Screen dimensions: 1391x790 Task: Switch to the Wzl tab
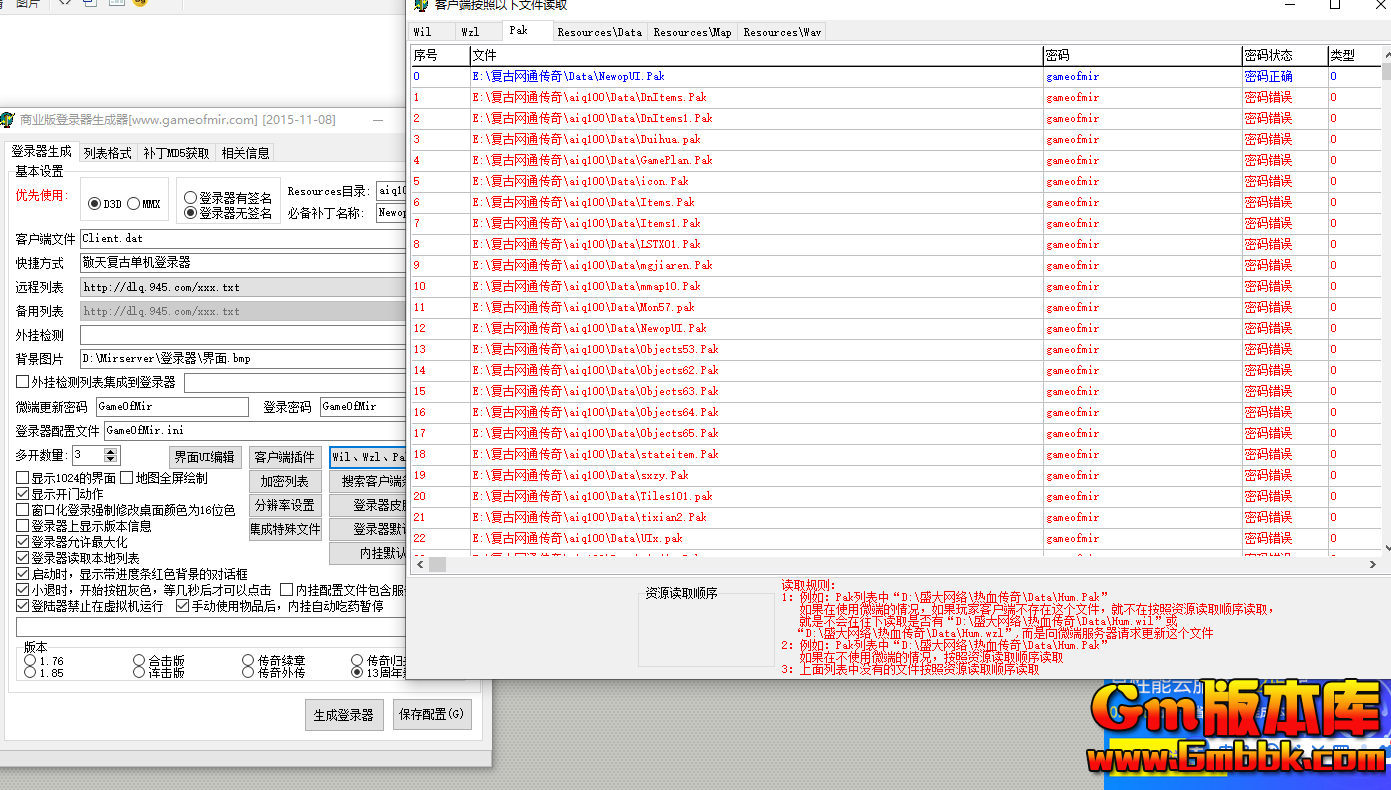(x=470, y=32)
